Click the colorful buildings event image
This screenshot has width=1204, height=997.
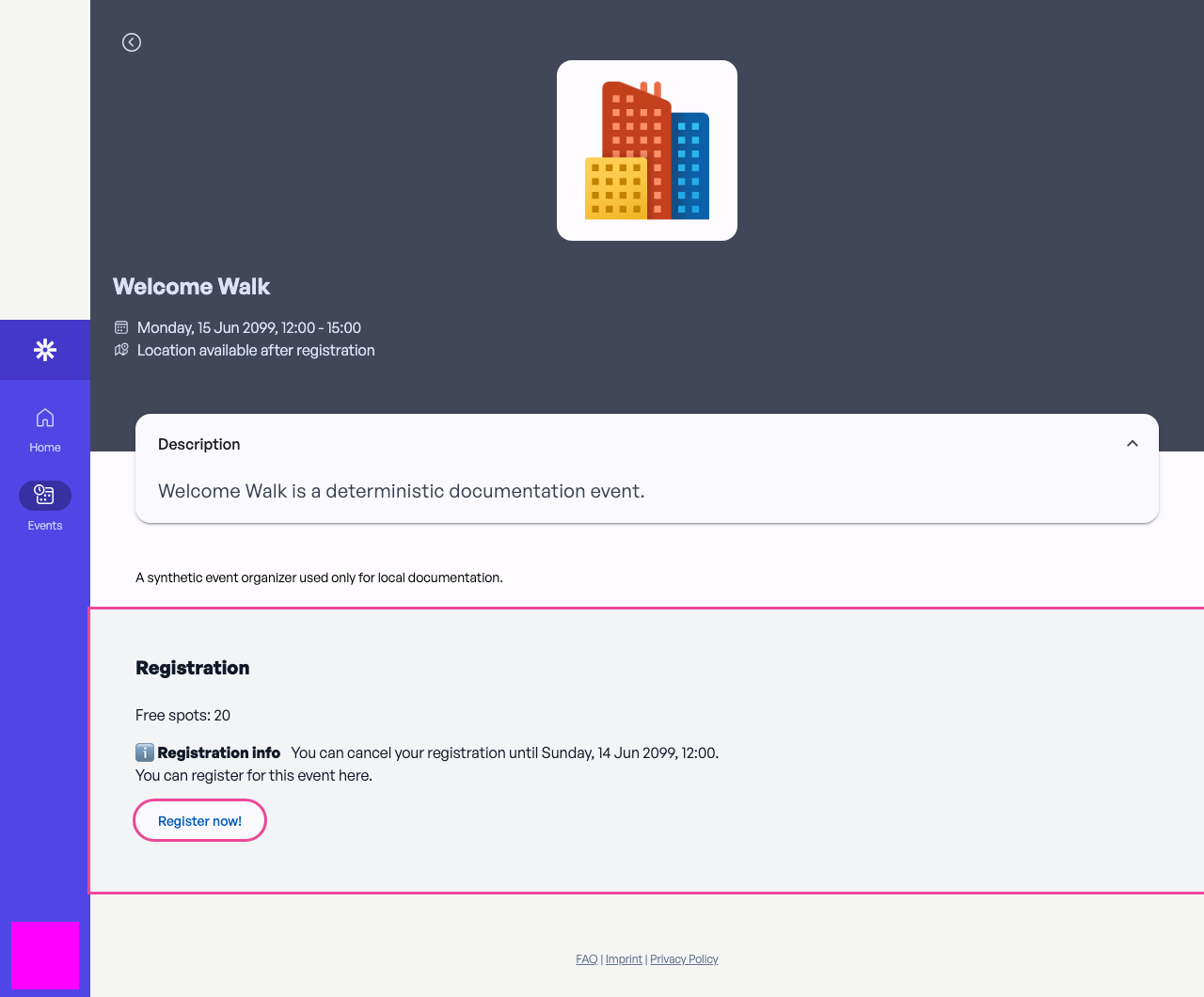[x=647, y=150]
